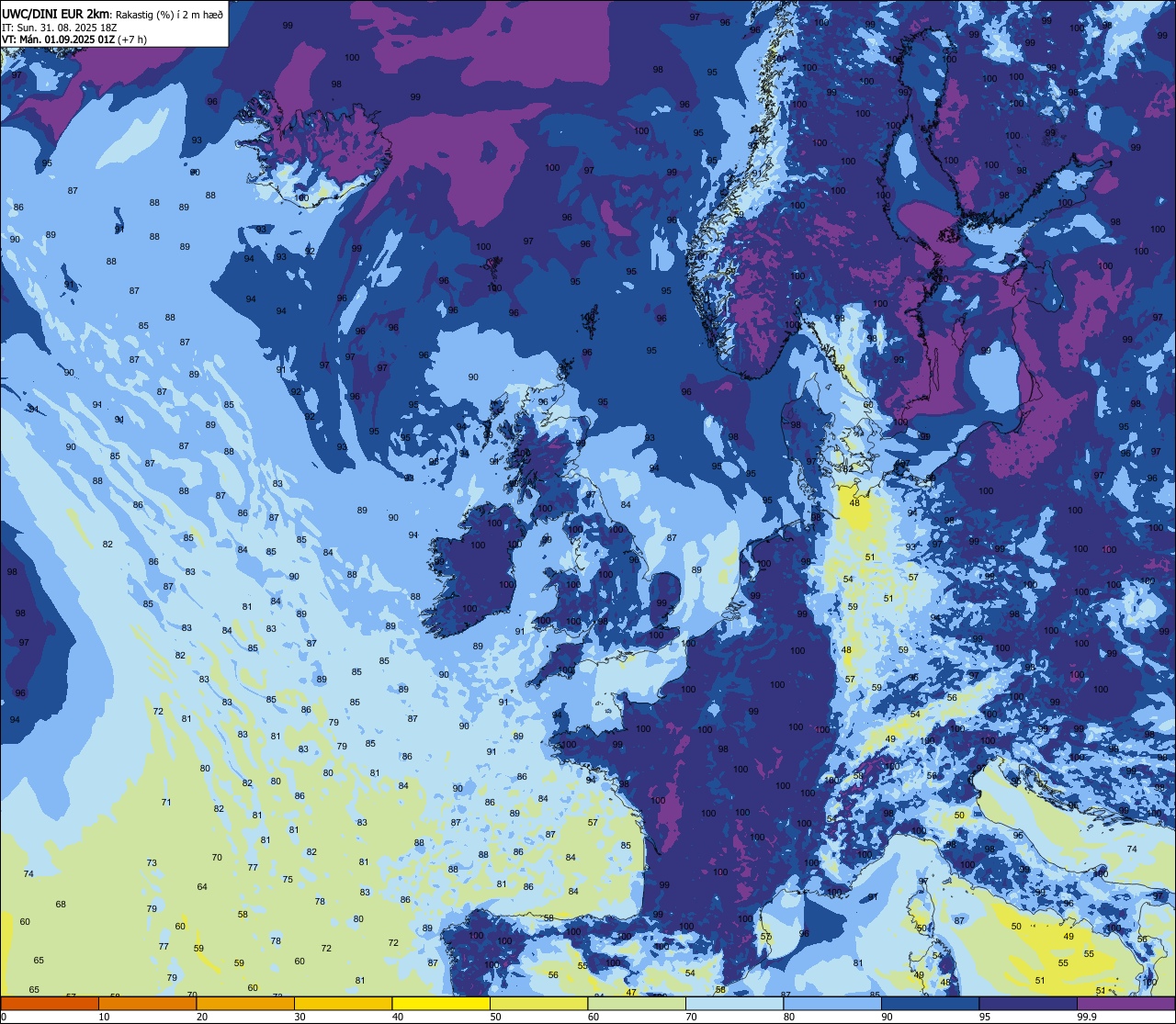Click the humidity value '47' over Spain
Image resolution: width=1176 pixels, height=1024 pixels.
[x=631, y=992]
